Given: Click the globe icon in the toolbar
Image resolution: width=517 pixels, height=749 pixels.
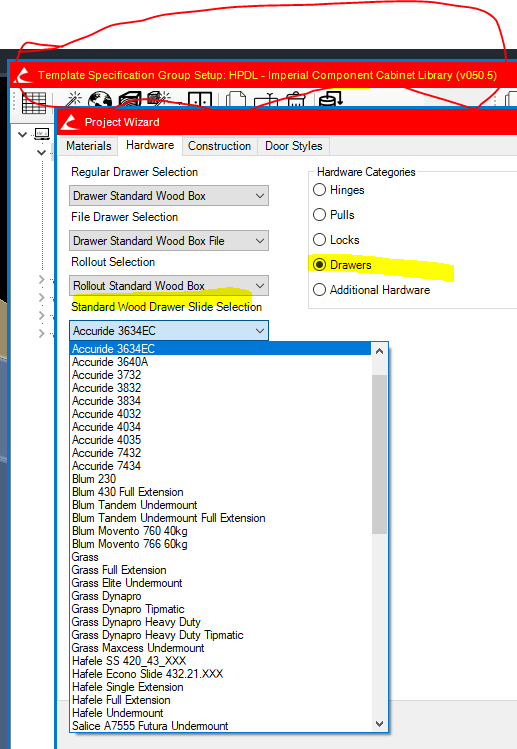Looking at the screenshot, I should (x=99, y=99).
